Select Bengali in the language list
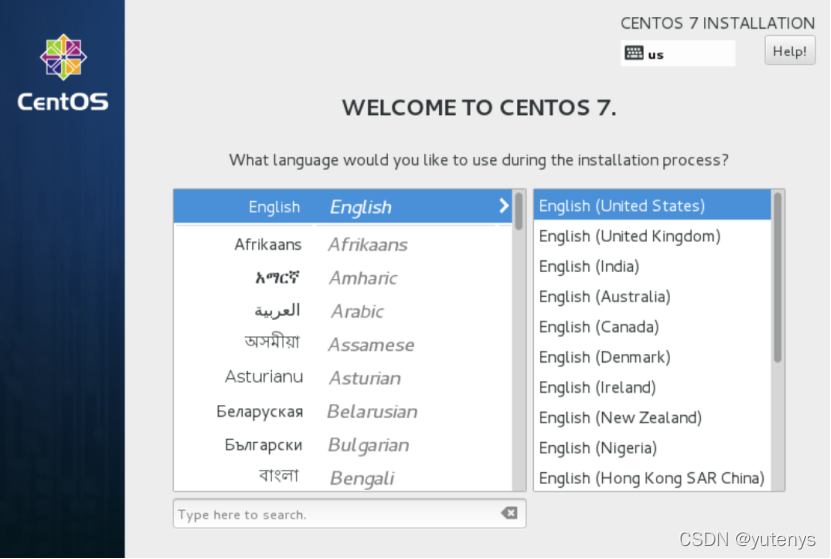The image size is (831, 559). (343, 477)
